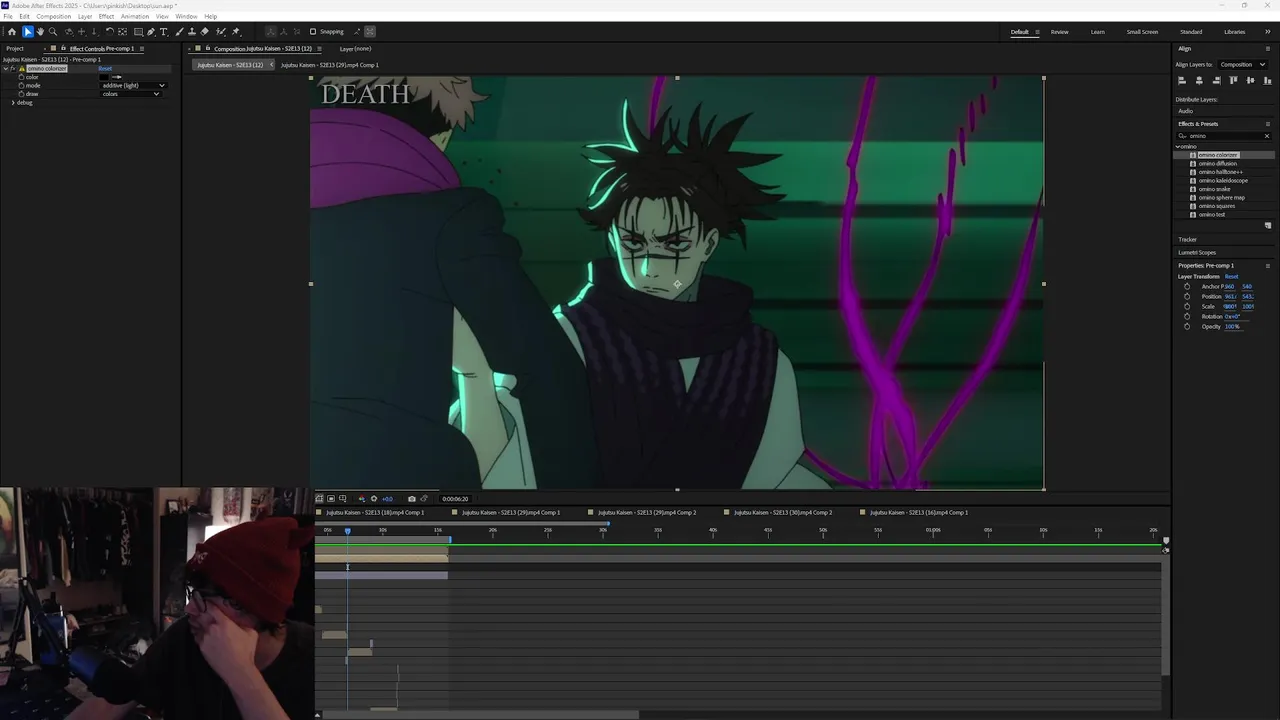This screenshot has height=720, width=1280.
Task: Align layers horizontal center
Action: pyautogui.click(x=1199, y=80)
